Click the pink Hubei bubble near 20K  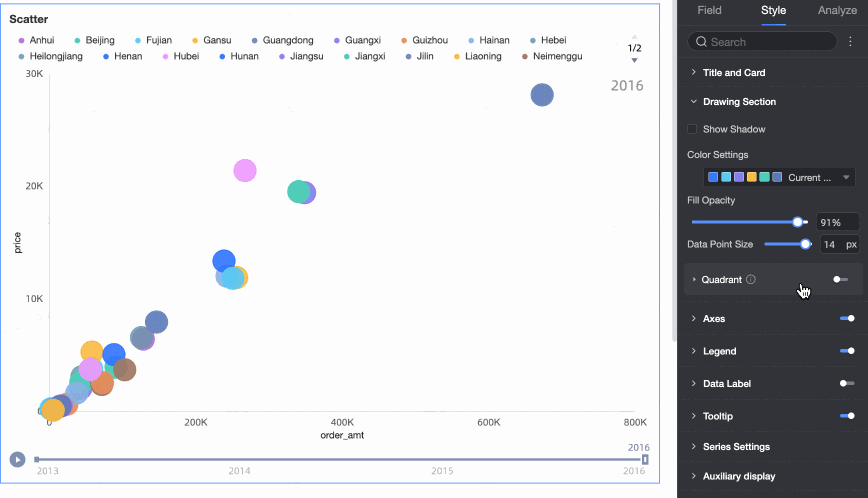(245, 170)
